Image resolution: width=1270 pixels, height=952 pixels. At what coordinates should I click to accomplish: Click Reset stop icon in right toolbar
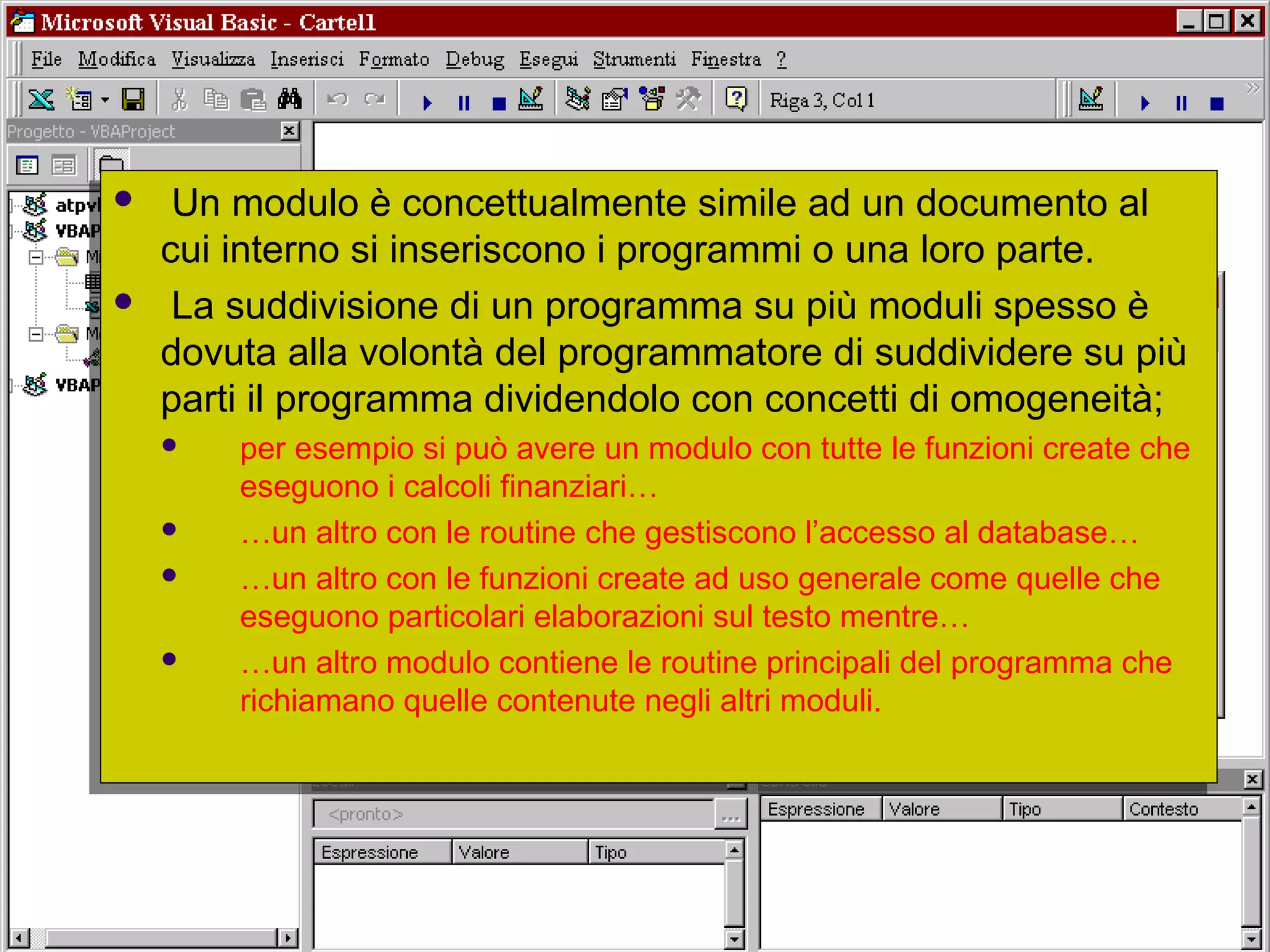tap(1217, 104)
